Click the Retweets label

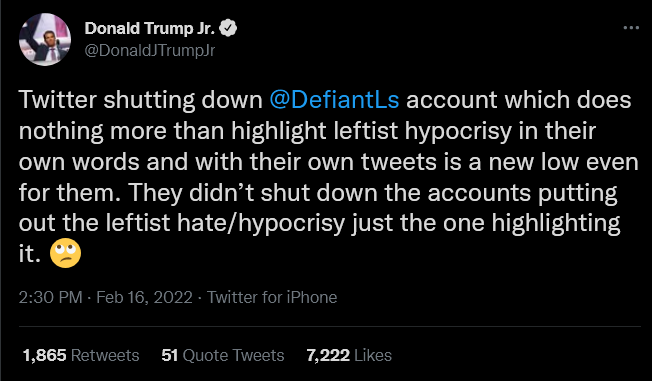click(105, 355)
